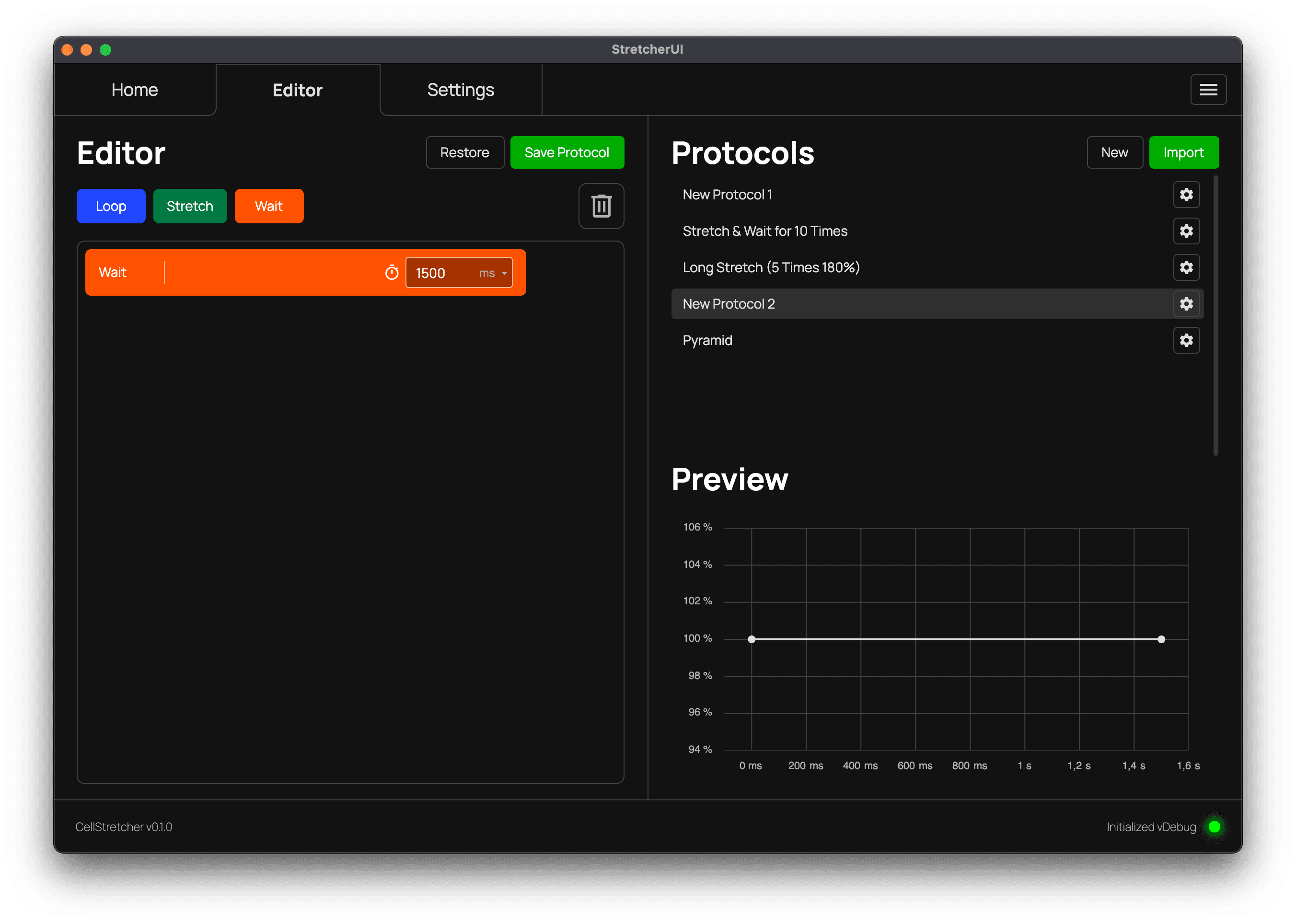Click the green connection status indicator
The width and height of the screenshot is (1296, 924).
click(1214, 827)
